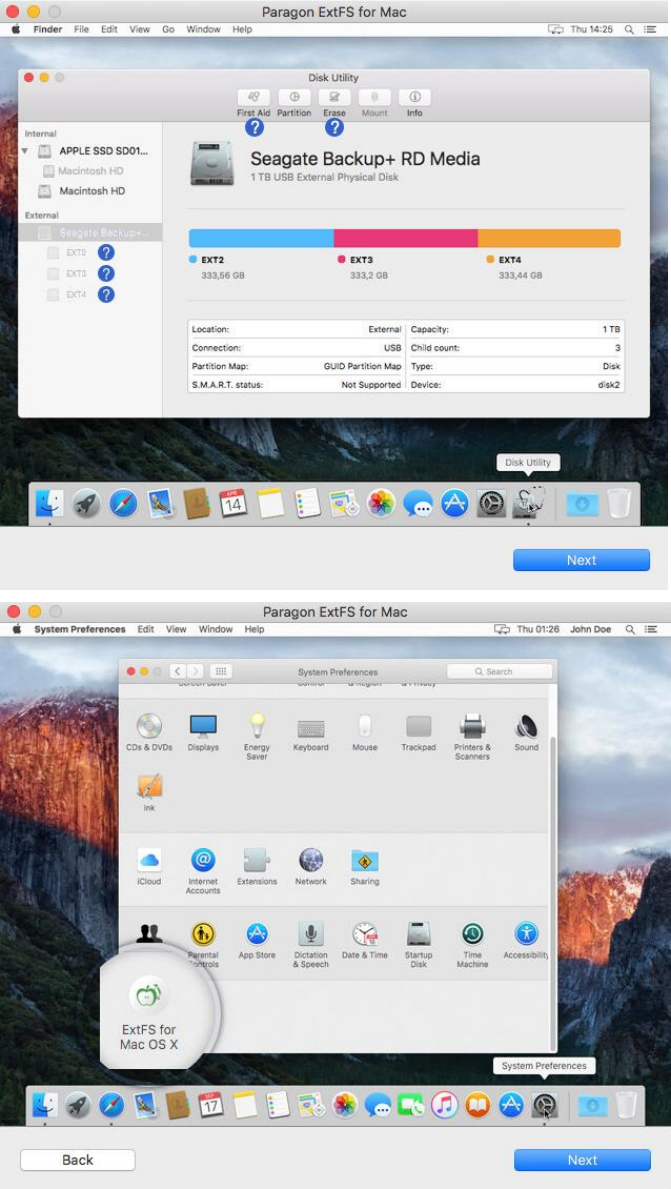Click Next beside the Back button
Viewport: 671px width, 1189px height.
(582, 1160)
